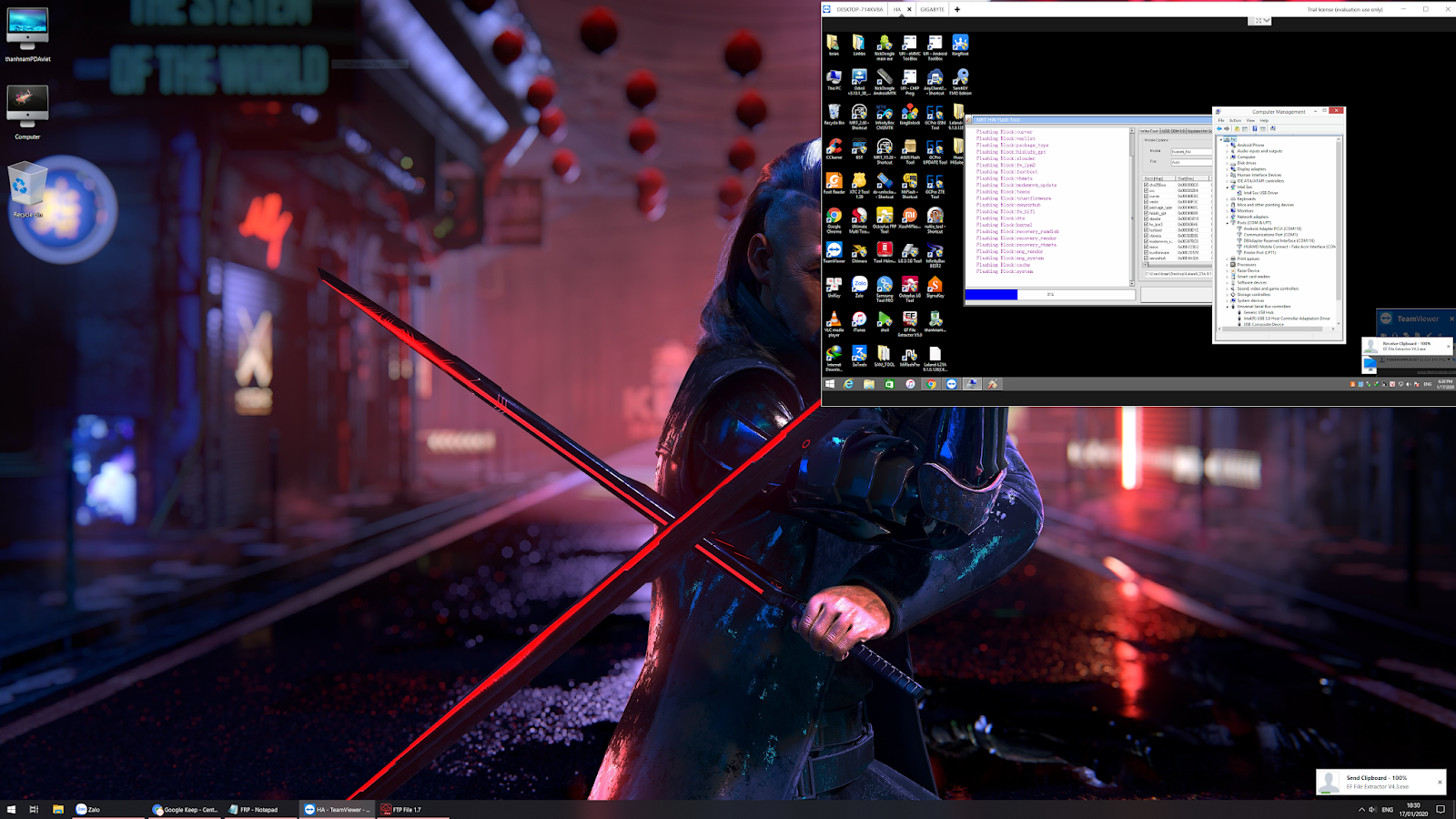This screenshot has height=819, width=1456.
Task: Launch Chimera tool shortcut
Action: (x=859, y=252)
